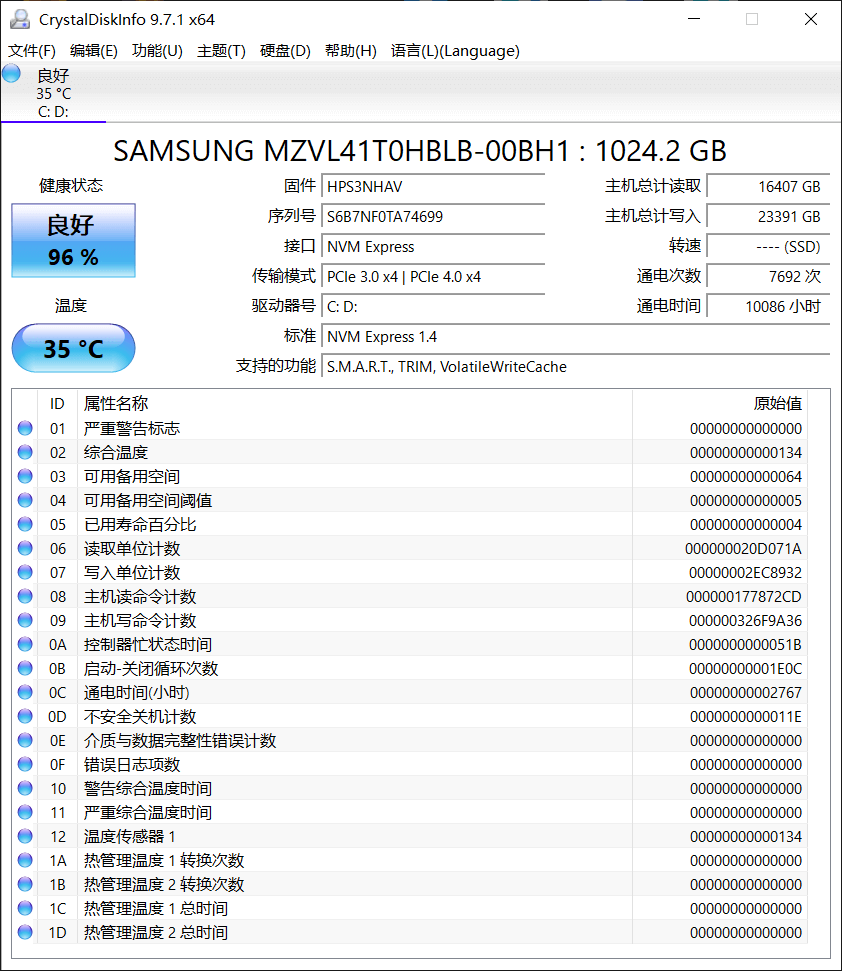Click raw value 00000002EC8932 of 写入单位计数
The width and height of the screenshot is (842, 971).
click(745, 573)
